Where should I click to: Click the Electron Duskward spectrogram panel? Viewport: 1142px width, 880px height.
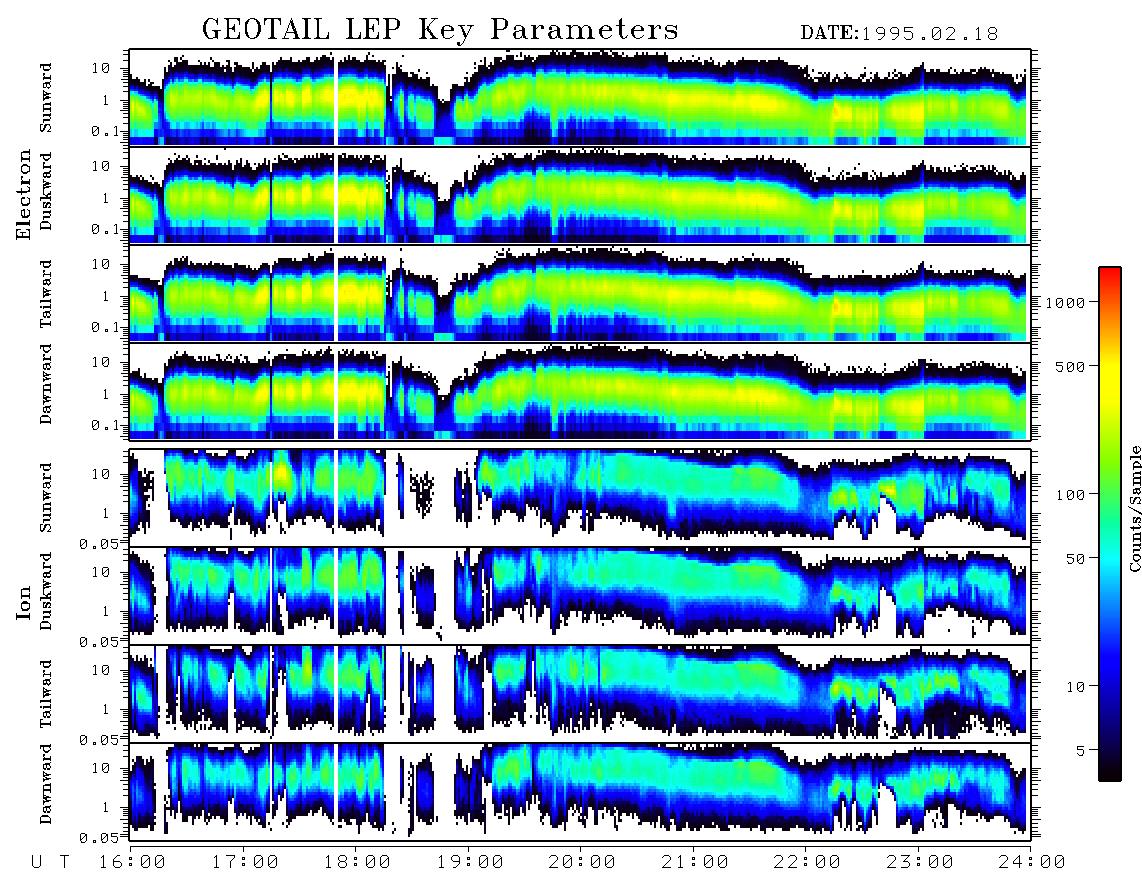580,195
